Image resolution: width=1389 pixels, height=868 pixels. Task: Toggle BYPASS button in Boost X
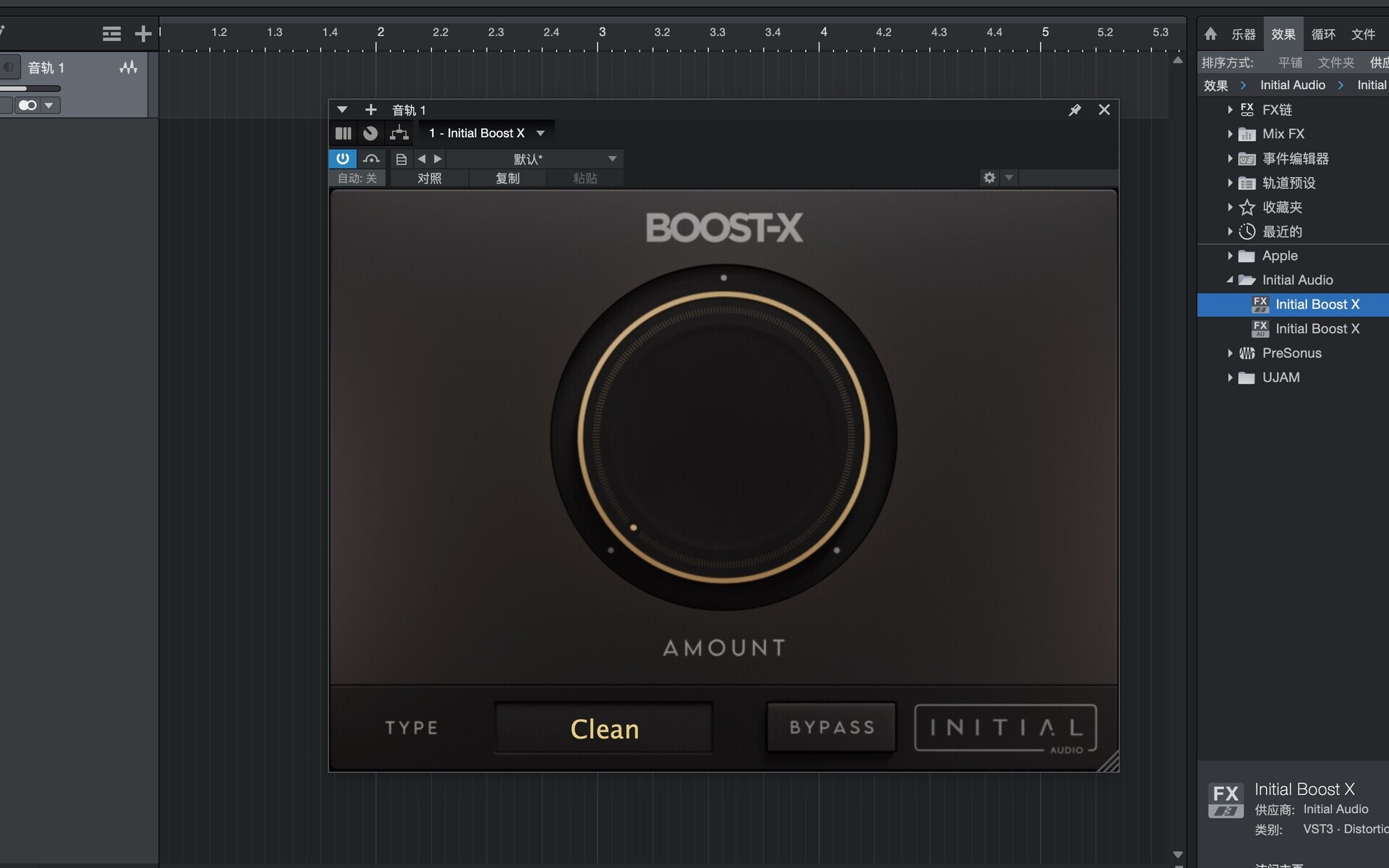(831, 727)
